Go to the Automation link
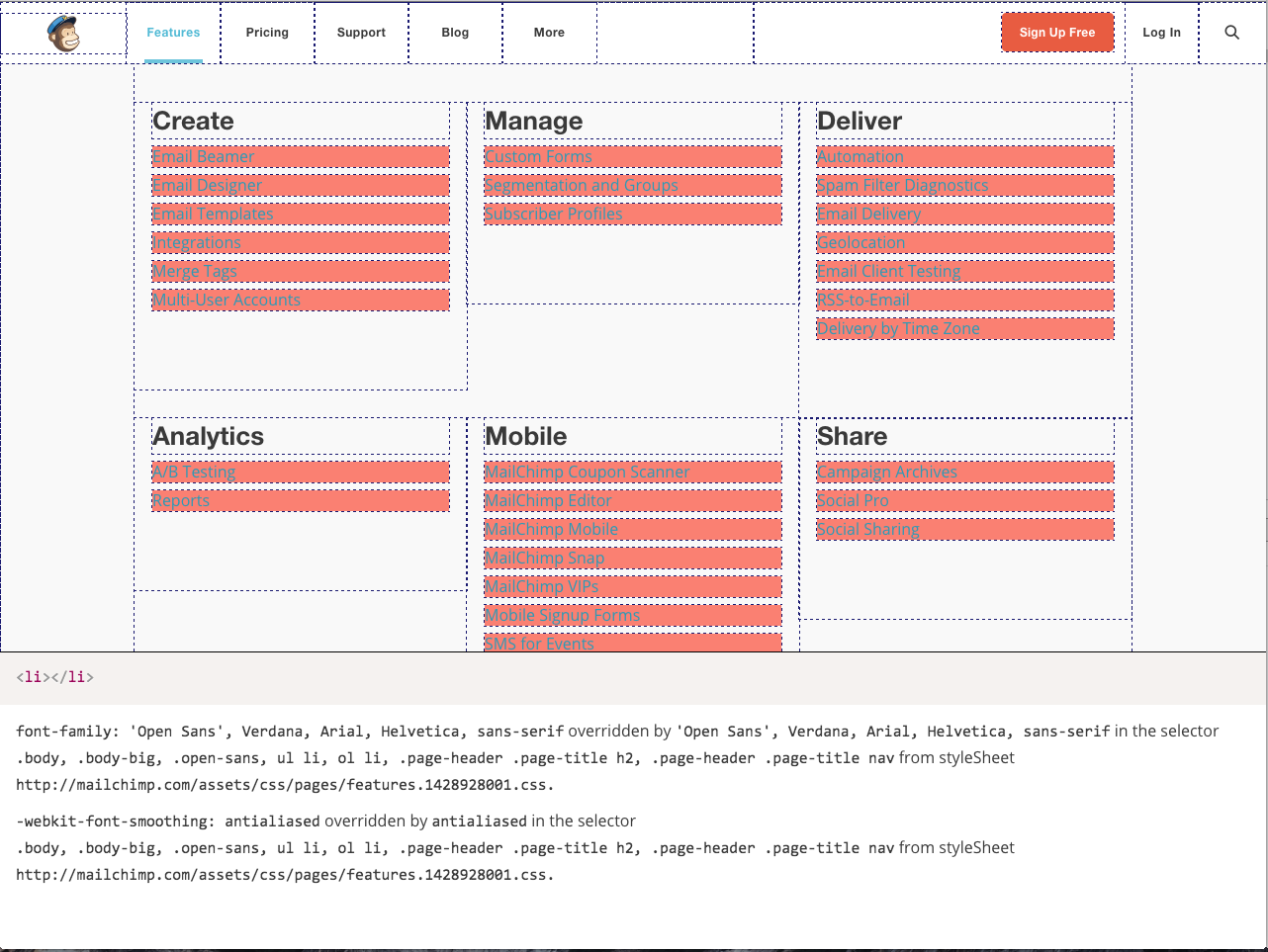 pyautogui.click(x=860, y=156)
